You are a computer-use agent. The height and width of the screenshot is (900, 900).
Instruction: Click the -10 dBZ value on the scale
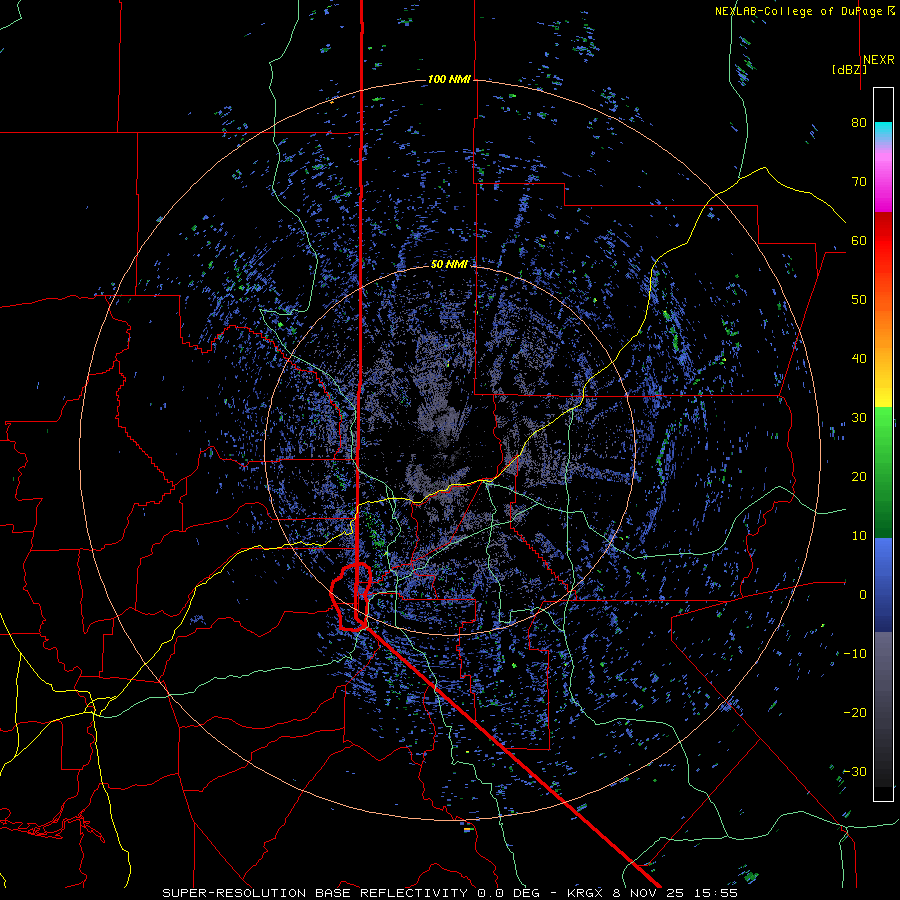click(855, 653)
